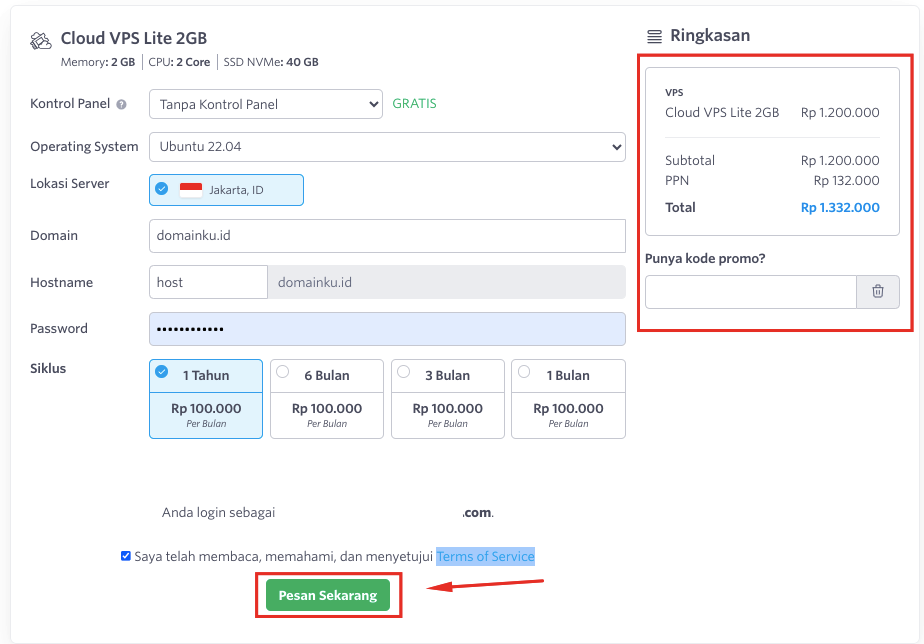
Task: Click the domainku.id Domain input field
Action: (x=388, y=235)
